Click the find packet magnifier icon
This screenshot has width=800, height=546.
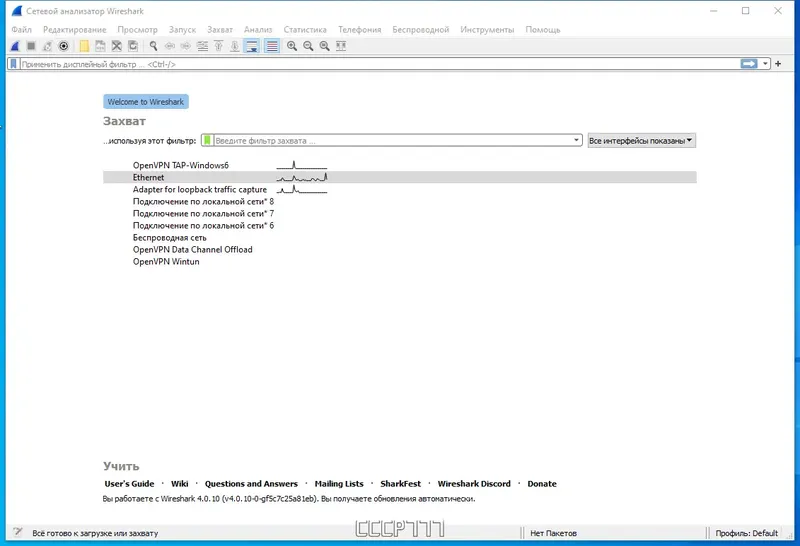tap(153, 46)
